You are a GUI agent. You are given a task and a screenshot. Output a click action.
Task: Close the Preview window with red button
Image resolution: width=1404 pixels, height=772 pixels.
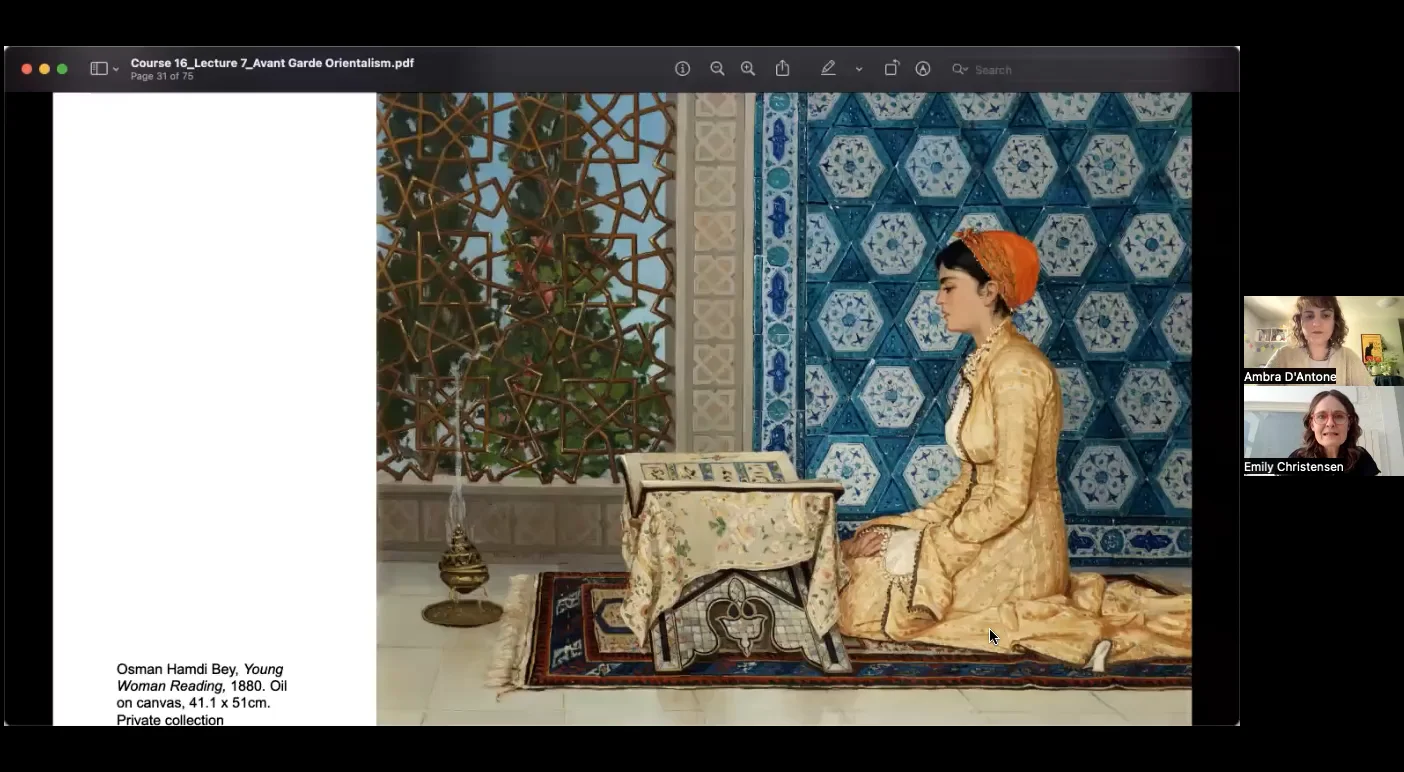27,69
